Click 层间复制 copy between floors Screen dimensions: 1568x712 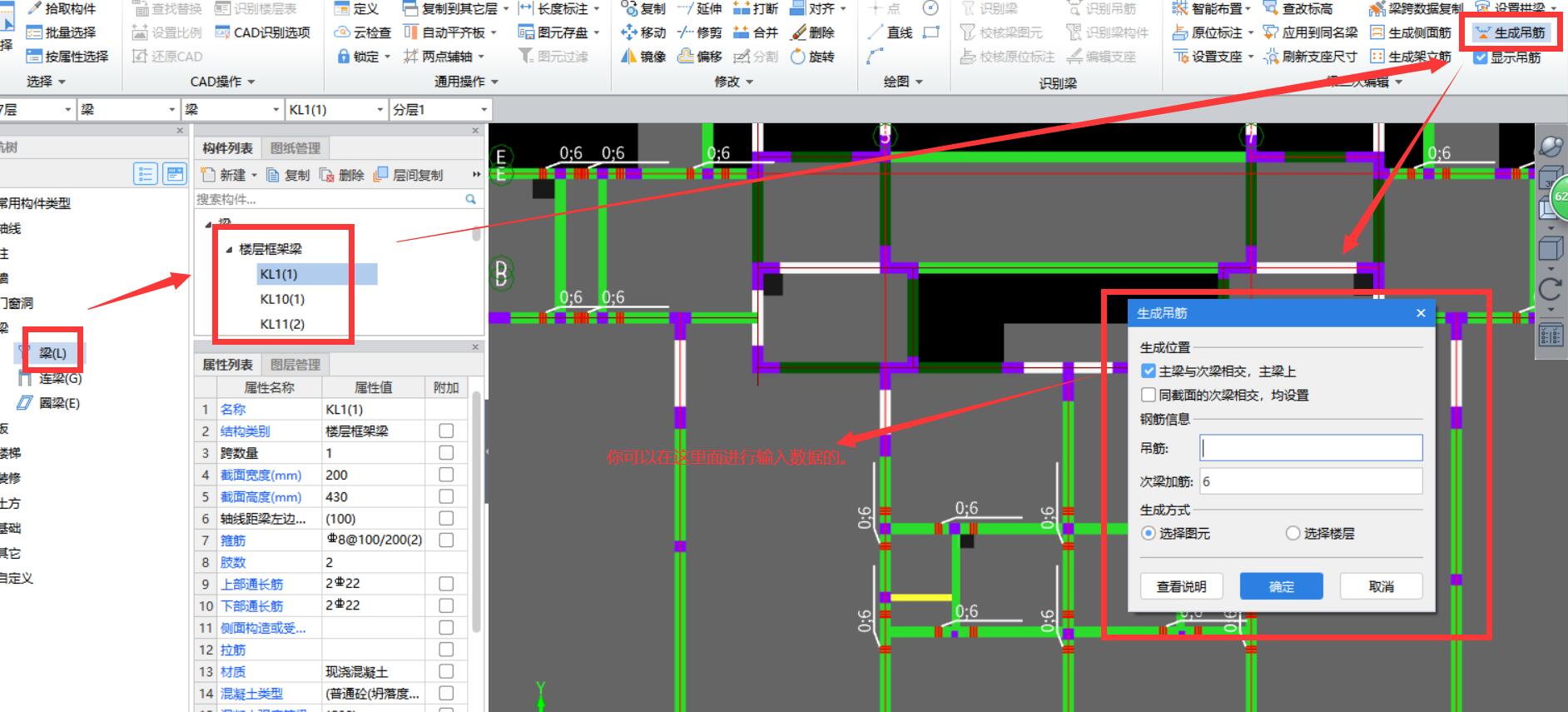coord(409,175)
